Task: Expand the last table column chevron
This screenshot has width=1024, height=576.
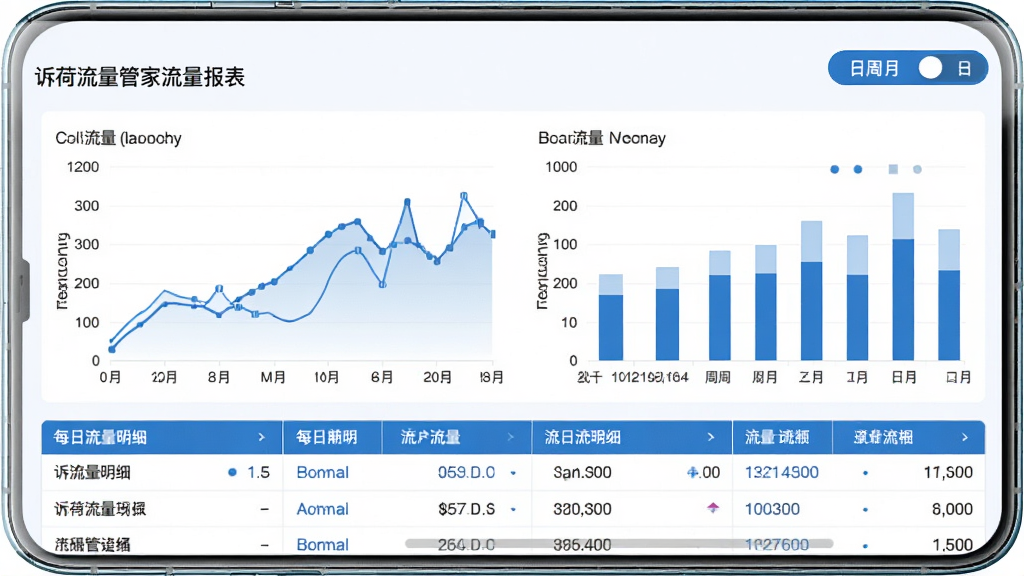Action: [x=965, y=437]
